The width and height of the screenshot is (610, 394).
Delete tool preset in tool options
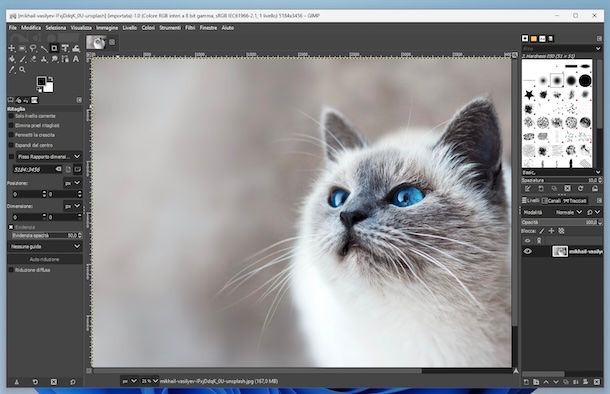coord(54,382)
